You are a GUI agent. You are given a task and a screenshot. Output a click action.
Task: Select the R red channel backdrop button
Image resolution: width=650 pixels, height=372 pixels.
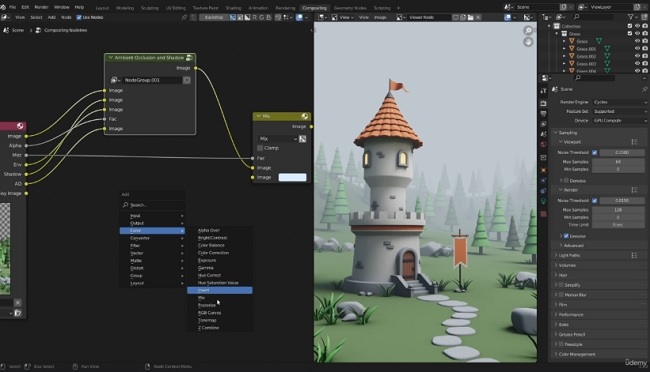click(x=255, y=17)
